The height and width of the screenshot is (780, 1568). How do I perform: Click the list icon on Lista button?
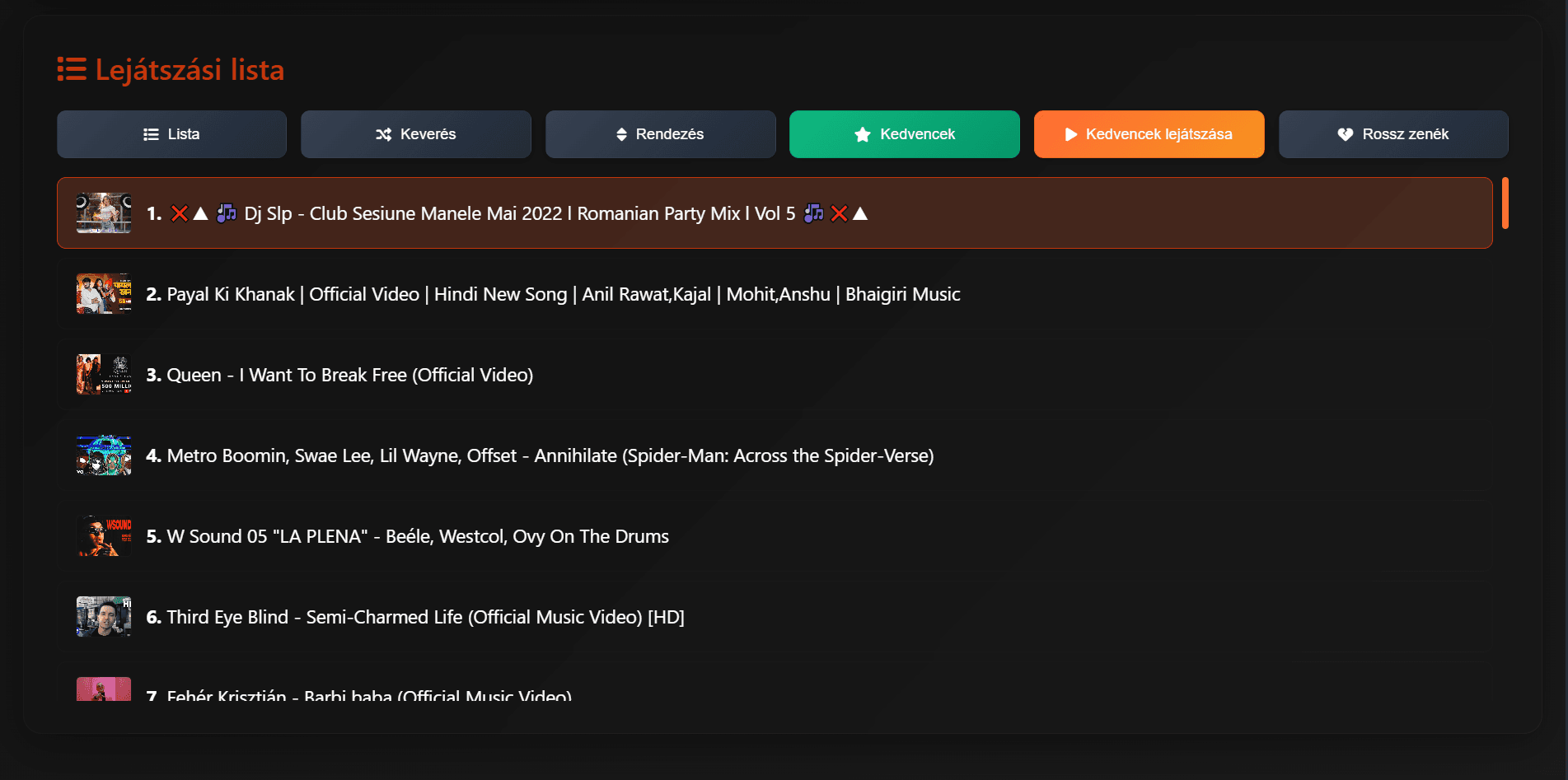point(151,134)
